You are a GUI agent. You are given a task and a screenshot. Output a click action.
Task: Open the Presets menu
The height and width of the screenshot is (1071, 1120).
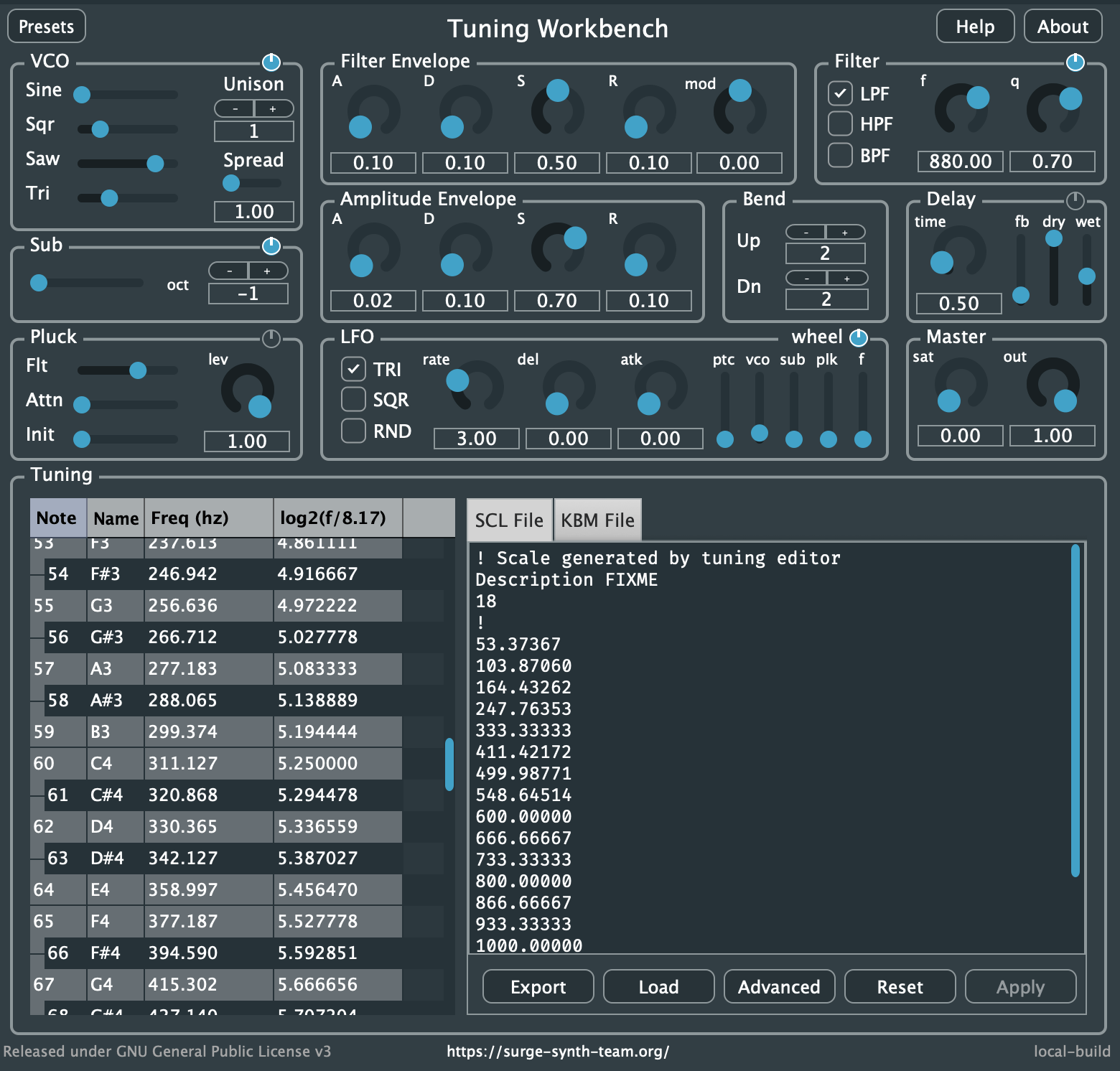[x=45, y=26]
